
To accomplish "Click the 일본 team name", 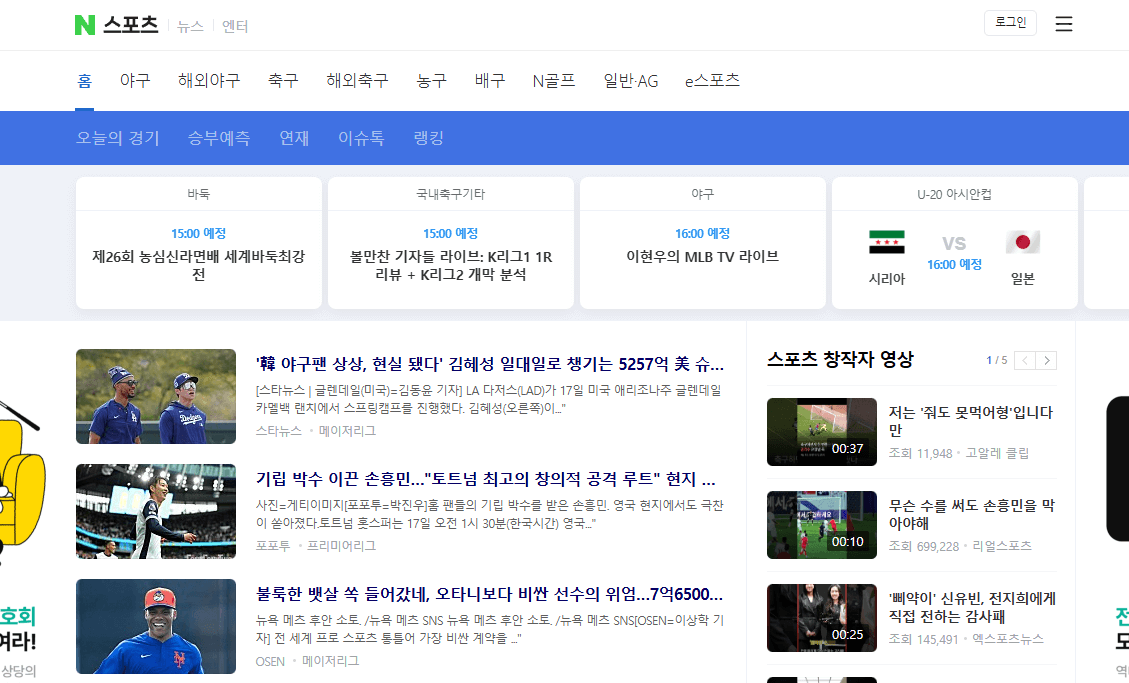I will (1022, 279).
